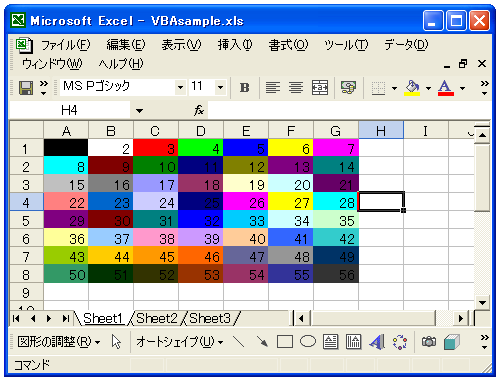Select the Oval drawing tool
Image resolution: width=498 pixels, height=380 pixels.
coord(308,342)
